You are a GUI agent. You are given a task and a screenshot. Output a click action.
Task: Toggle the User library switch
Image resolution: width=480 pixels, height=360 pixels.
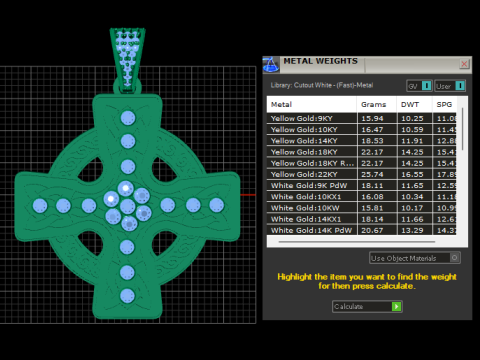click(450, 86)
